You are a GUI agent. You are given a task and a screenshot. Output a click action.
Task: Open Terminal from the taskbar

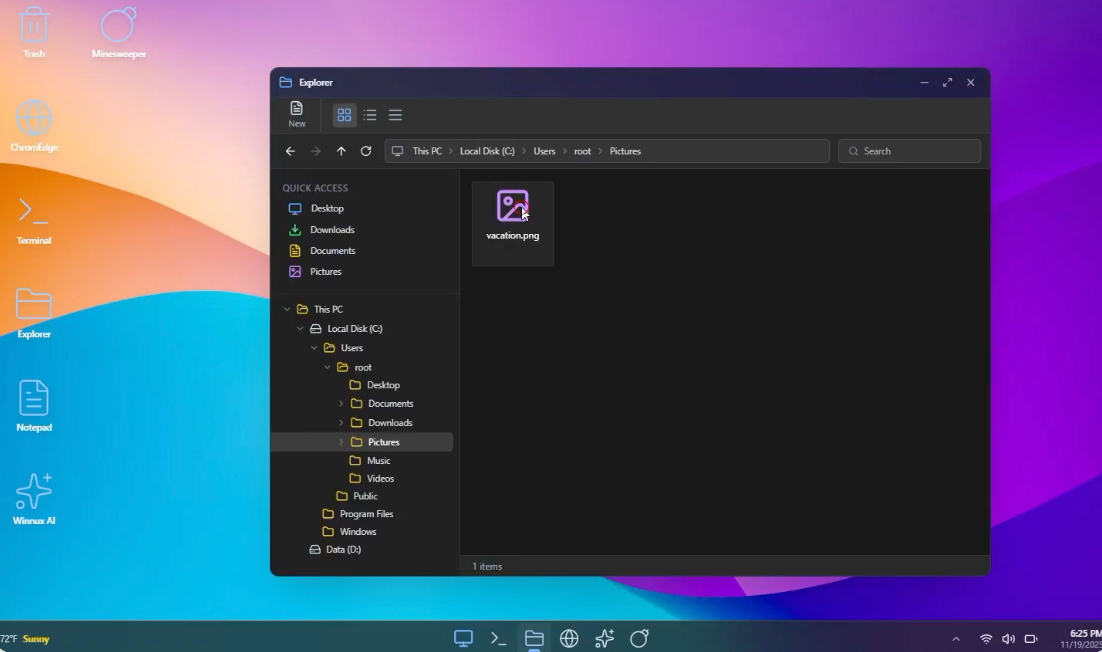(498, 638)
